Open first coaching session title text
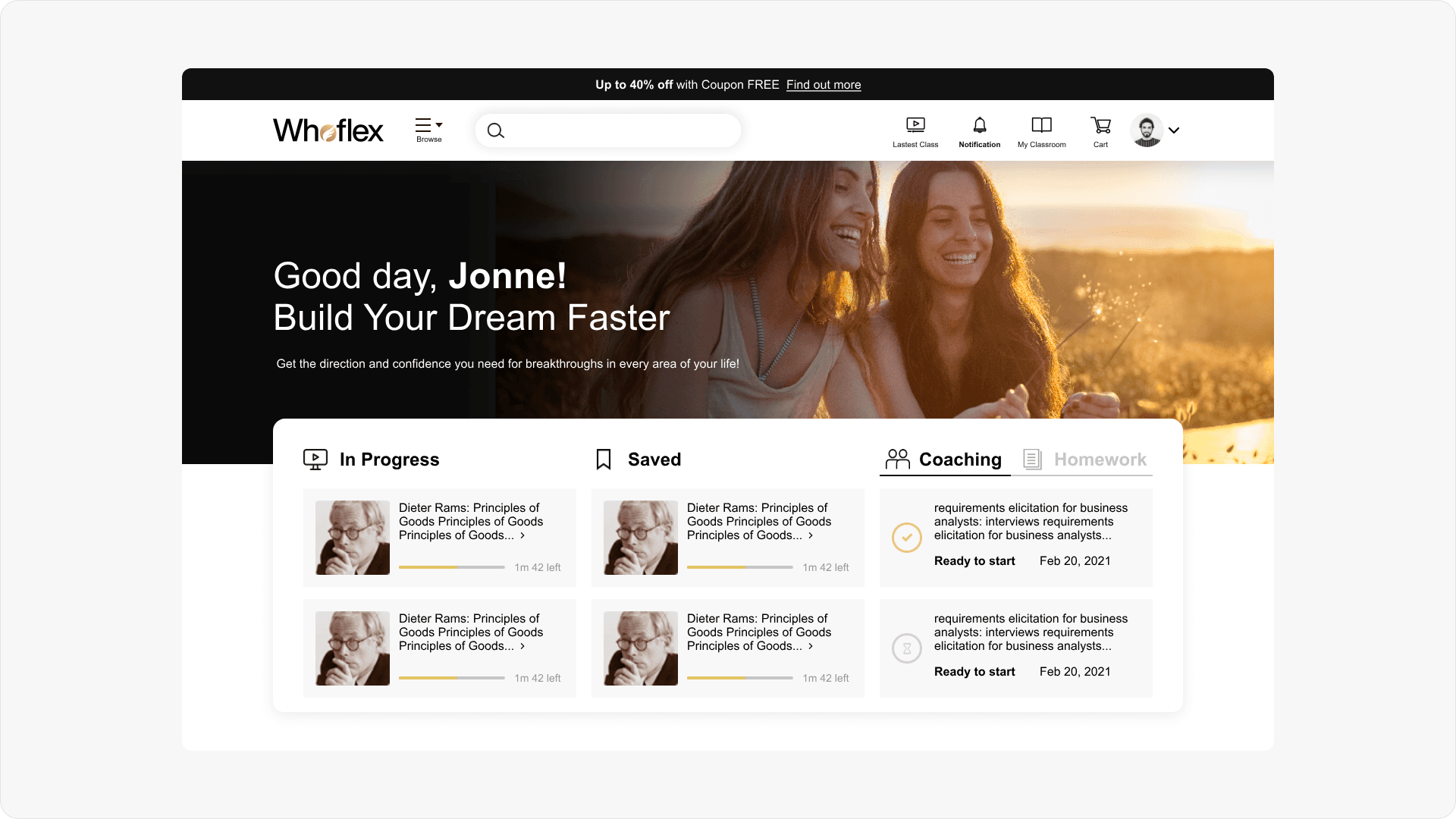The width and height of the screenshot is (1456, 819). click(1031, 522)
